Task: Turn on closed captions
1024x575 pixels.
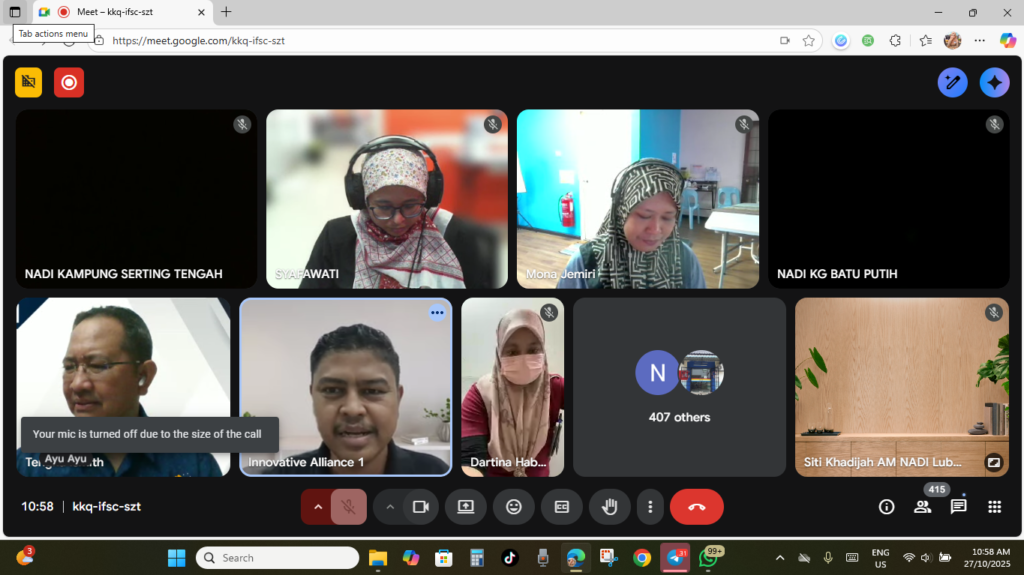Action: [561, 507]
